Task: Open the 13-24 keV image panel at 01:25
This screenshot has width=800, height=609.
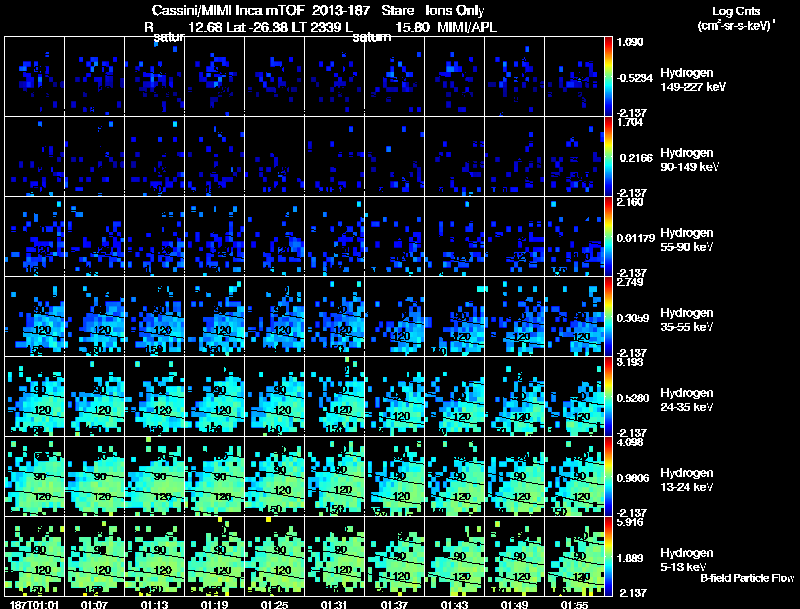Action: (274, 477)
